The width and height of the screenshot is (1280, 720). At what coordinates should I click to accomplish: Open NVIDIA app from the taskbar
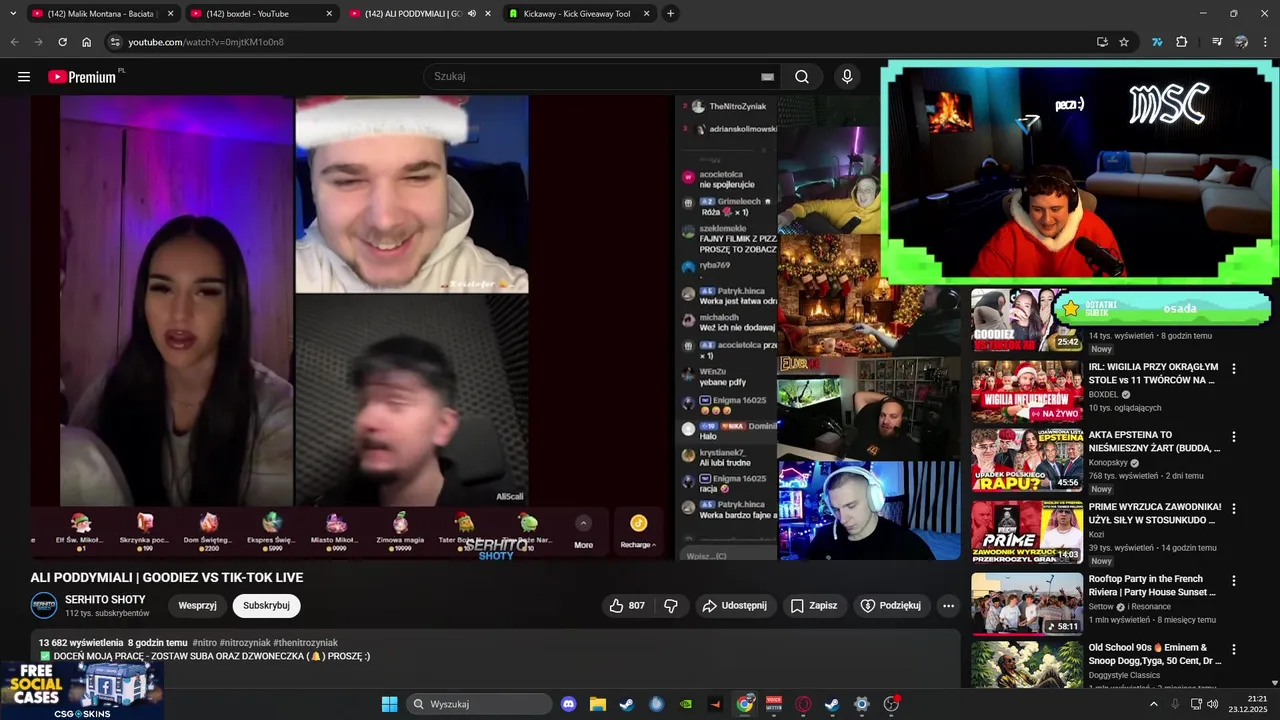685,704
